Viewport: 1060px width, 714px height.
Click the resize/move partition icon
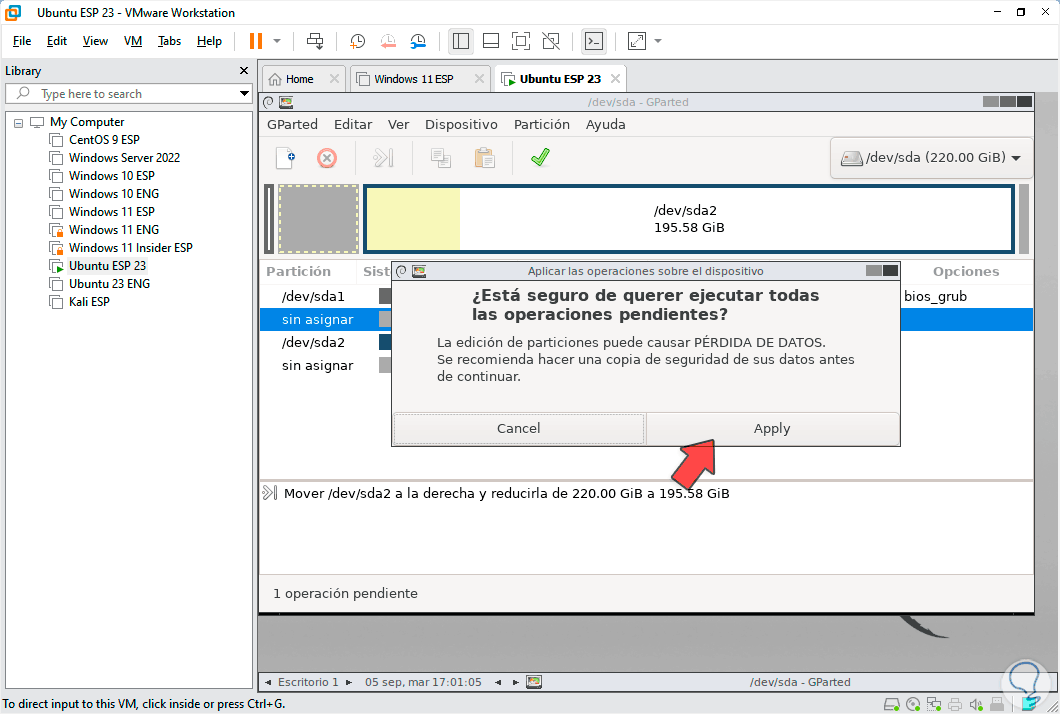click(383, 158)
